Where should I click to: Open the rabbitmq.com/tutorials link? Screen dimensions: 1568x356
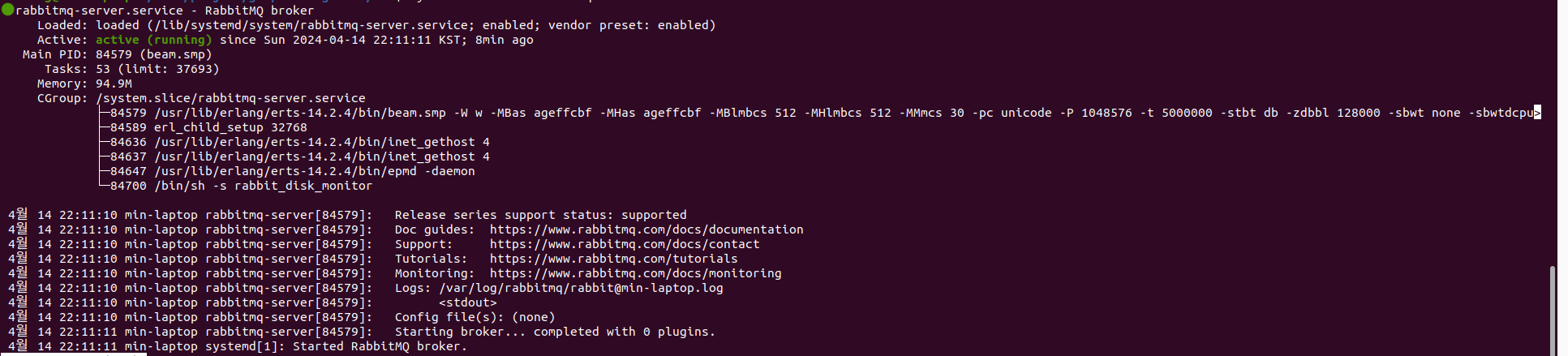614,259
